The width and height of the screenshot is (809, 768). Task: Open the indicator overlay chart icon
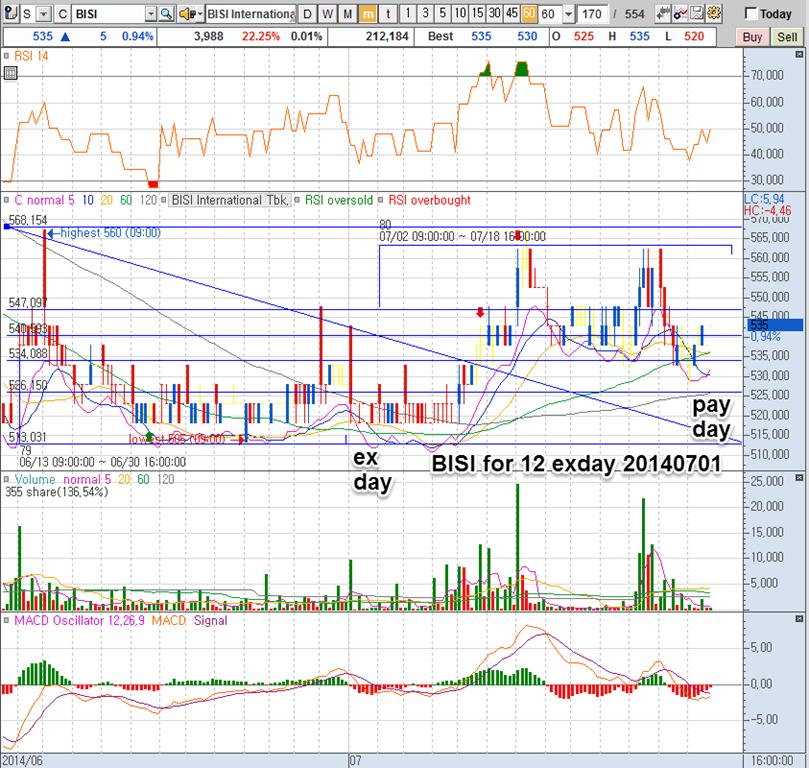(681, 13)
